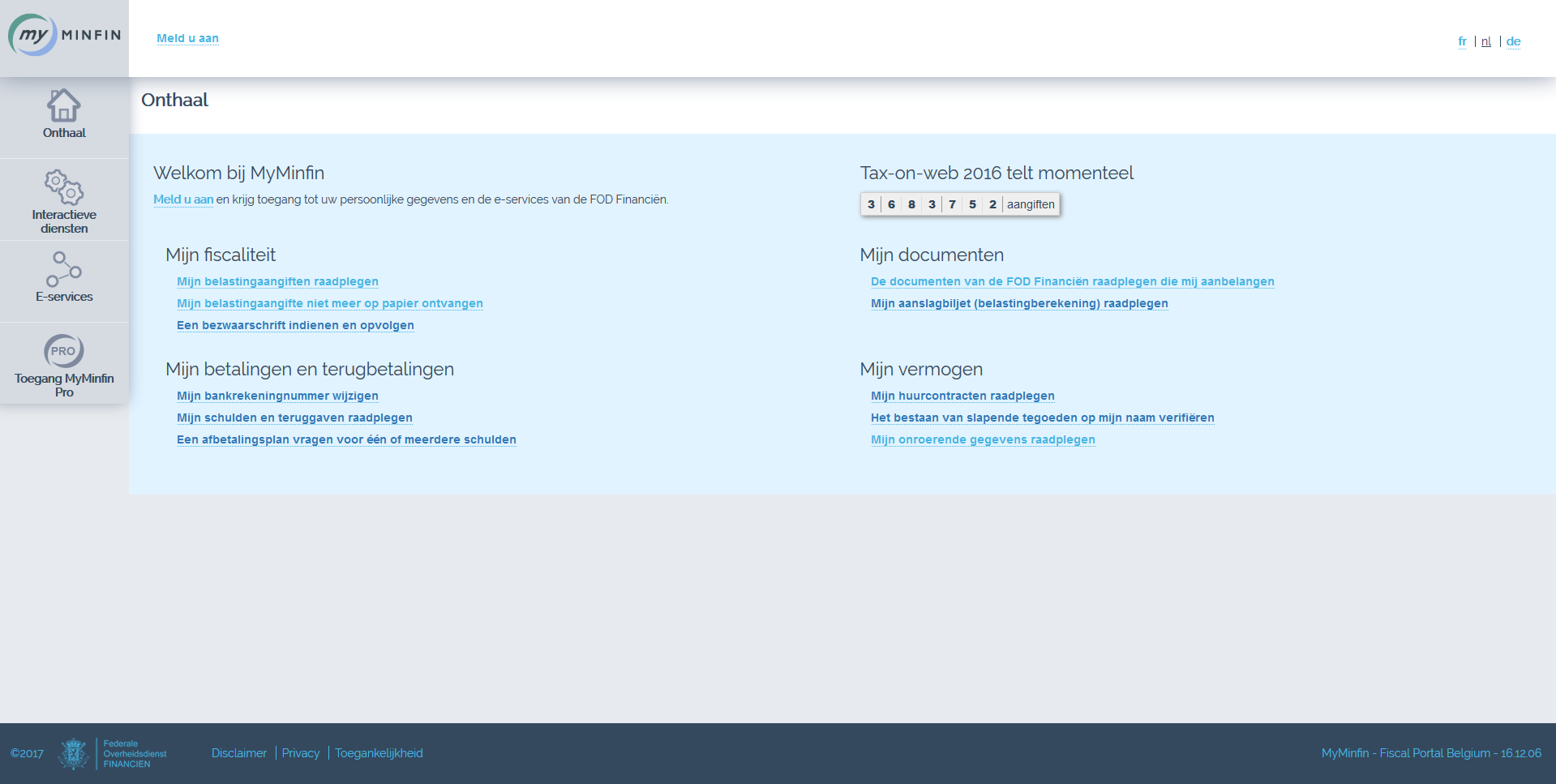Viewport: 1556px width, 784px height.
Task: Open the Toegankelijkheid footer link
Action: pos(379,753)
